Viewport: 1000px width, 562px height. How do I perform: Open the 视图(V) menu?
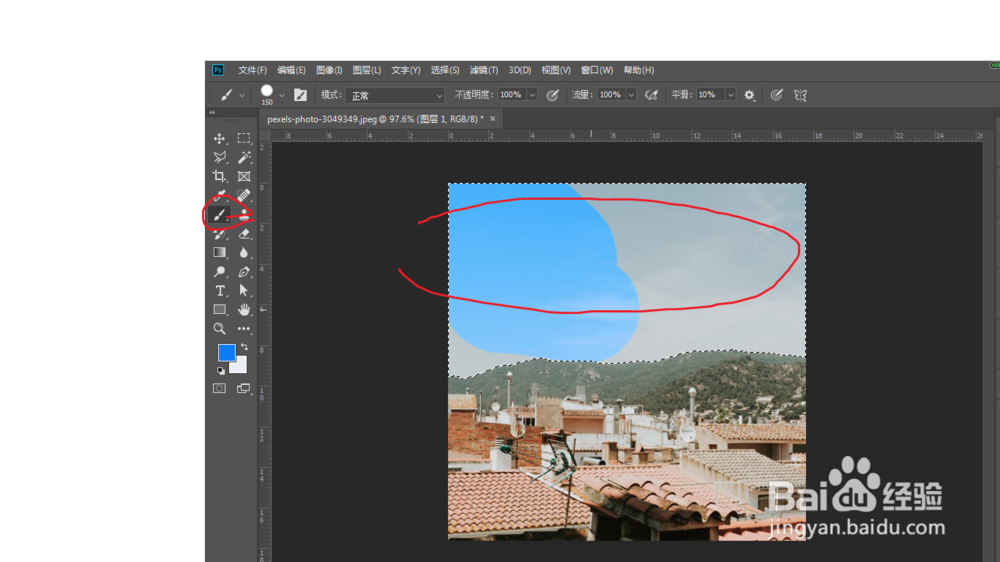pyautogui.click(x=555, y=70)
